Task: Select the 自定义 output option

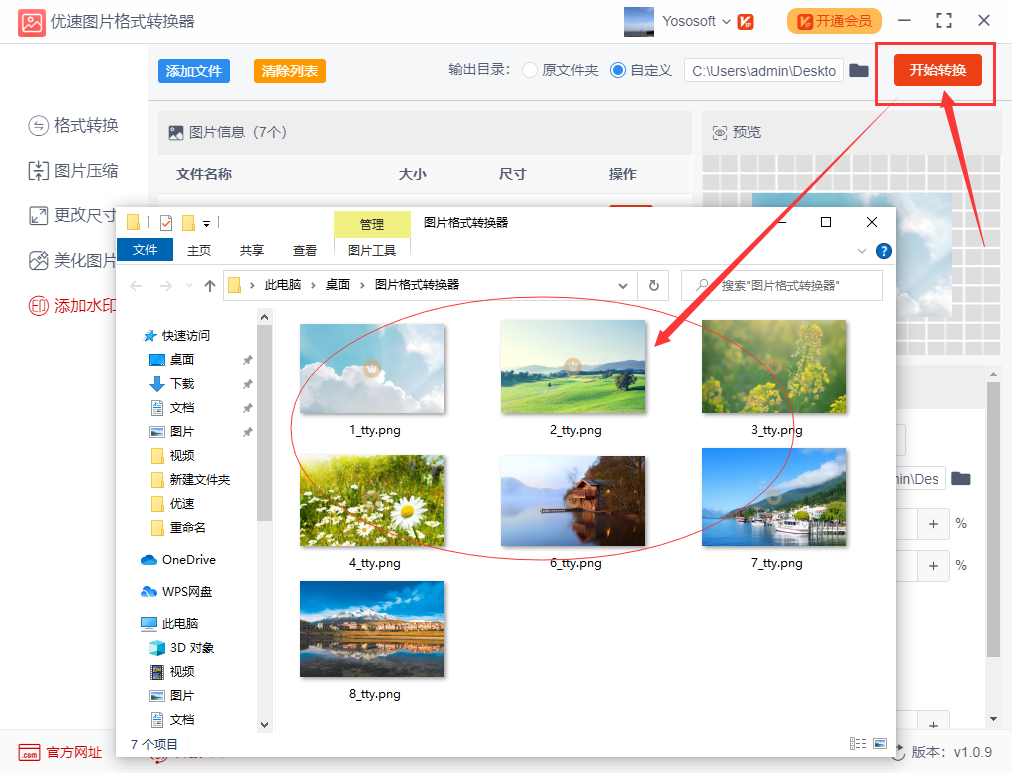Action: pos(620,71)
